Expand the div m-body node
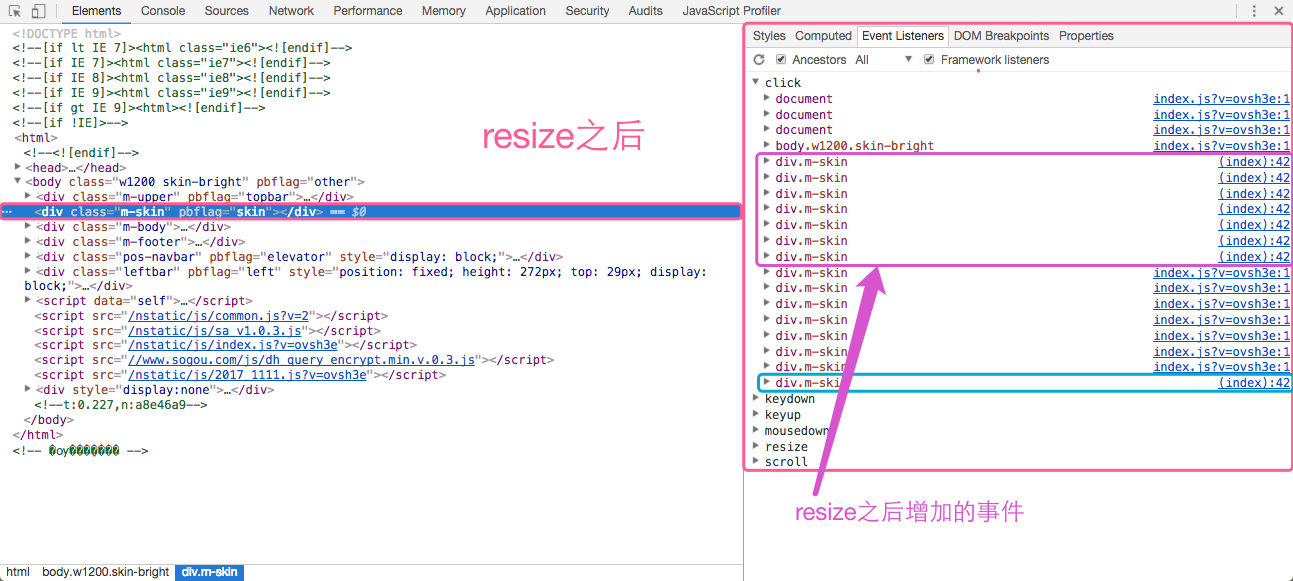 click(28, 227)
